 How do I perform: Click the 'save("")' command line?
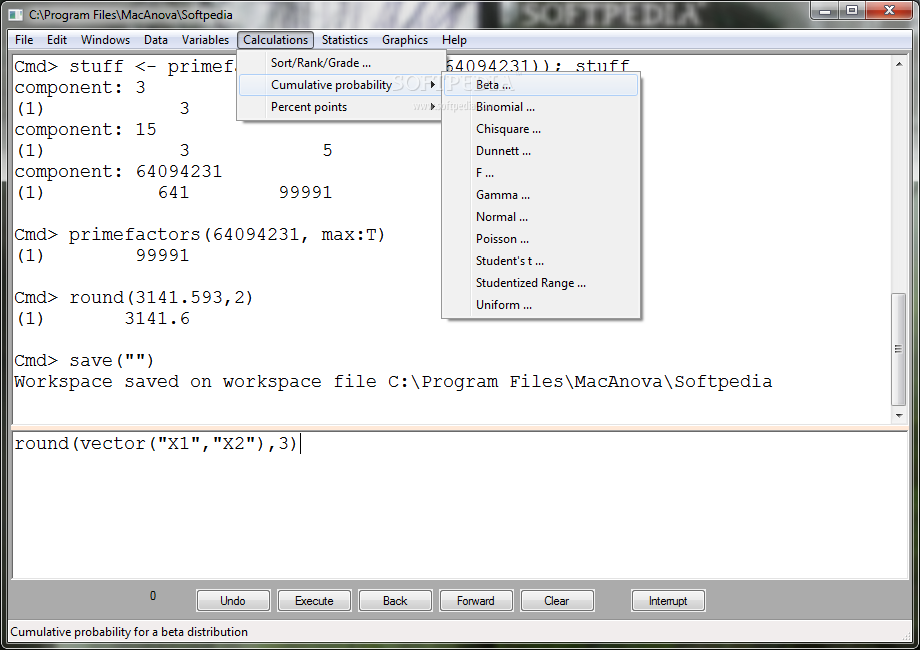pyautogui.click(x=84, y=361)
